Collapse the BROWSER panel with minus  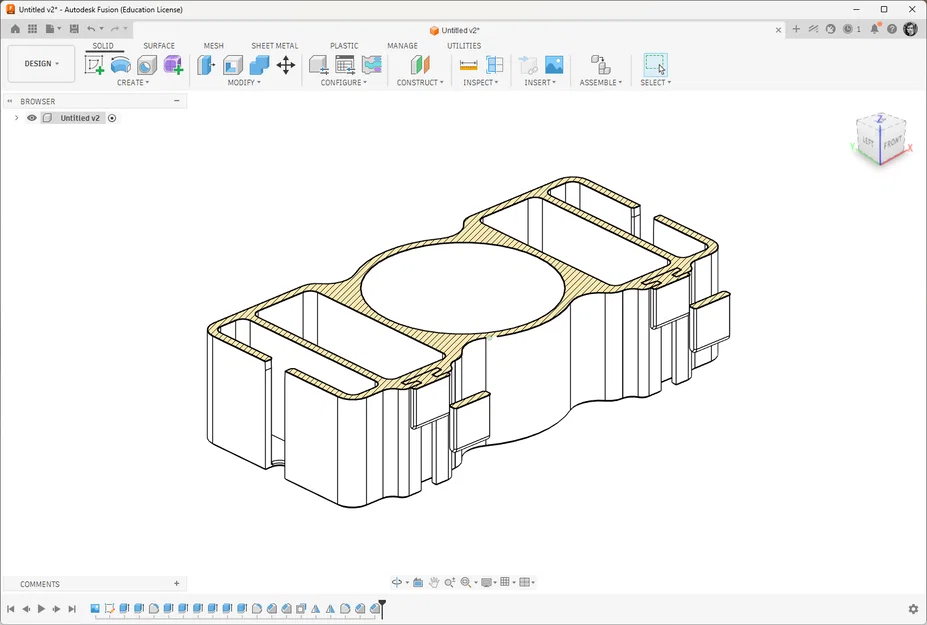coord(176,101)
